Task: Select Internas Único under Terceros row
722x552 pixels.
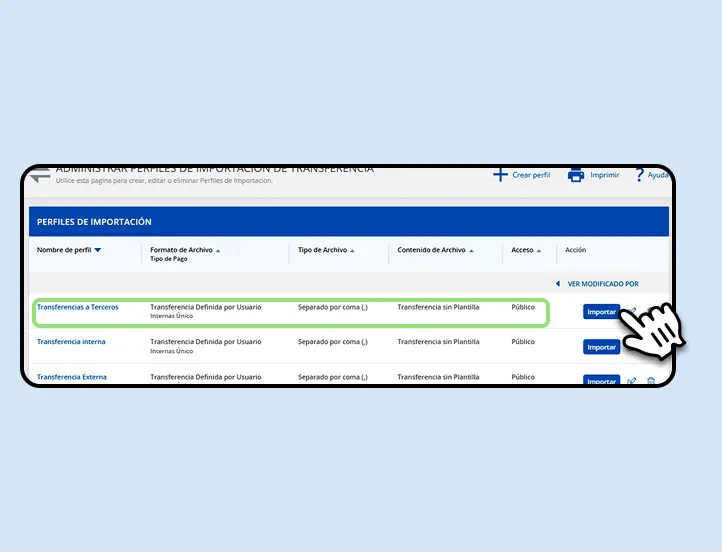Action: point(171,316)
